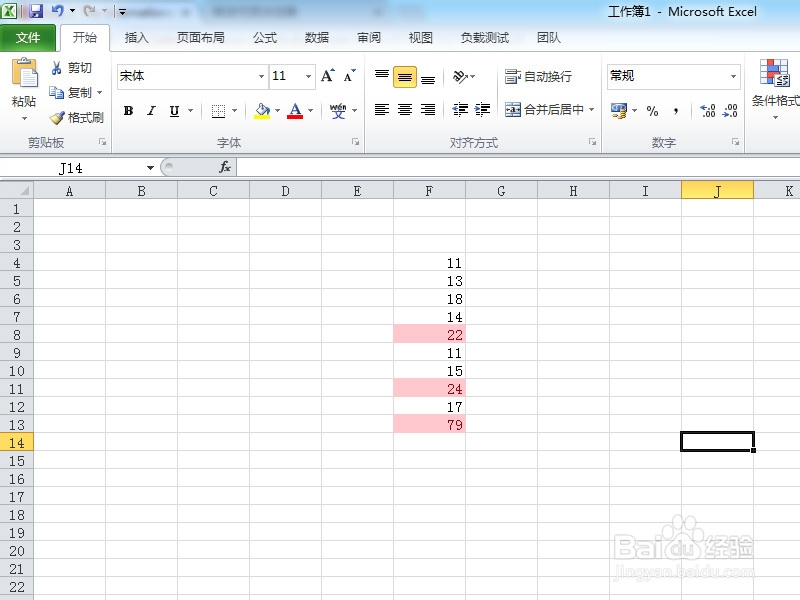Click the Undo arrow icon

[57, 9]
